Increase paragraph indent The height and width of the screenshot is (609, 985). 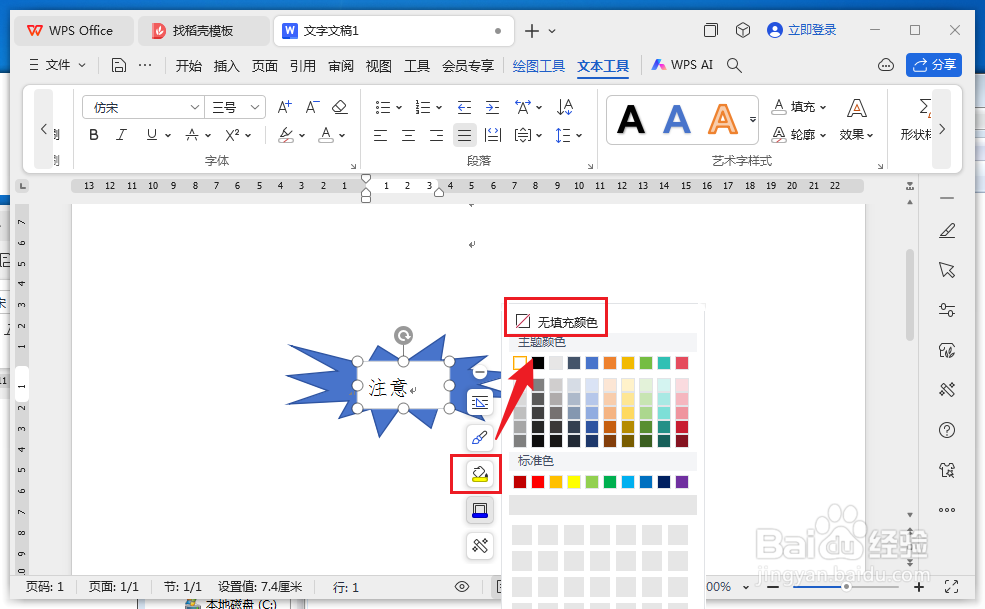coord(492,107)
